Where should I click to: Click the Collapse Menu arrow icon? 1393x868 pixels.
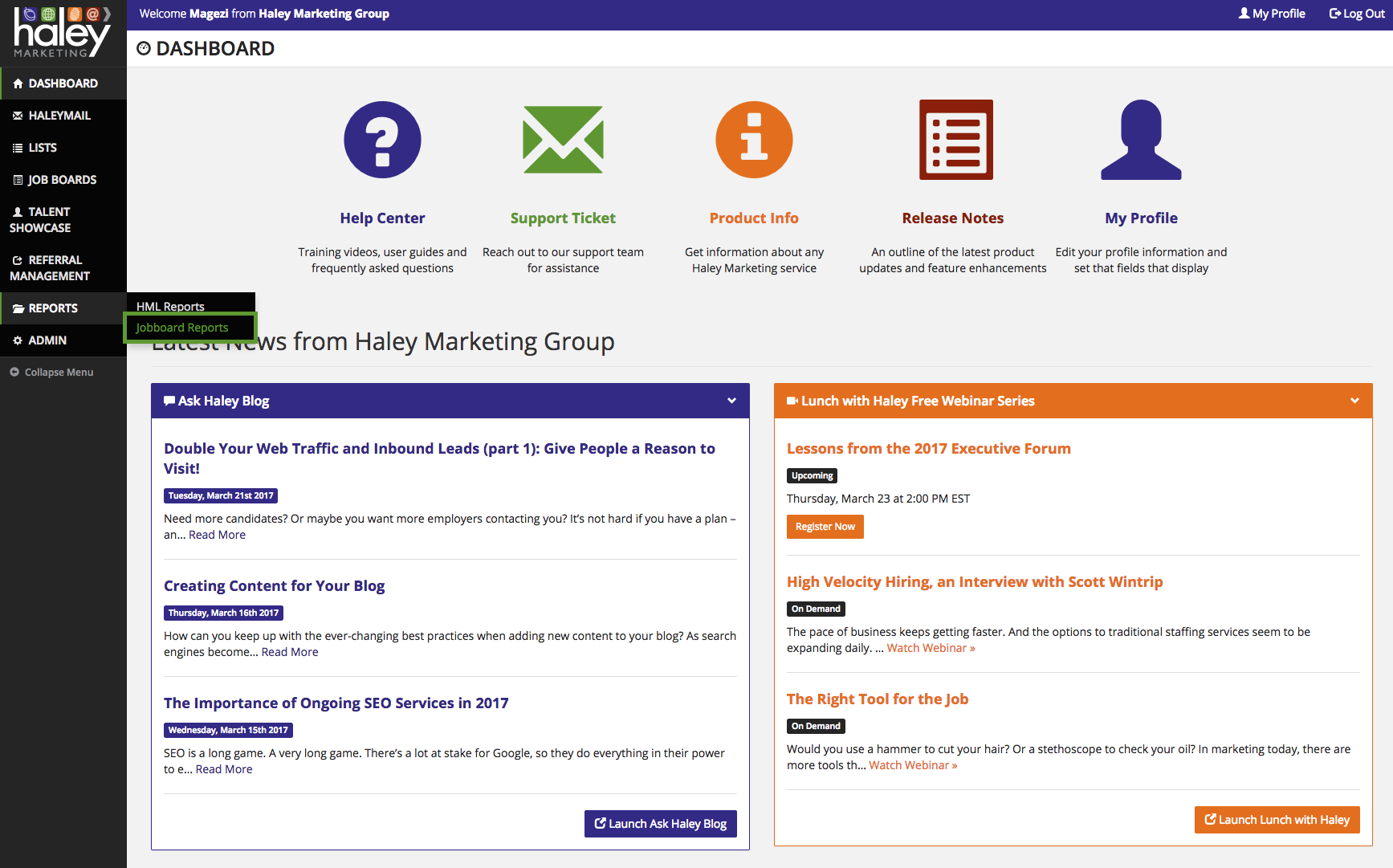14,372
